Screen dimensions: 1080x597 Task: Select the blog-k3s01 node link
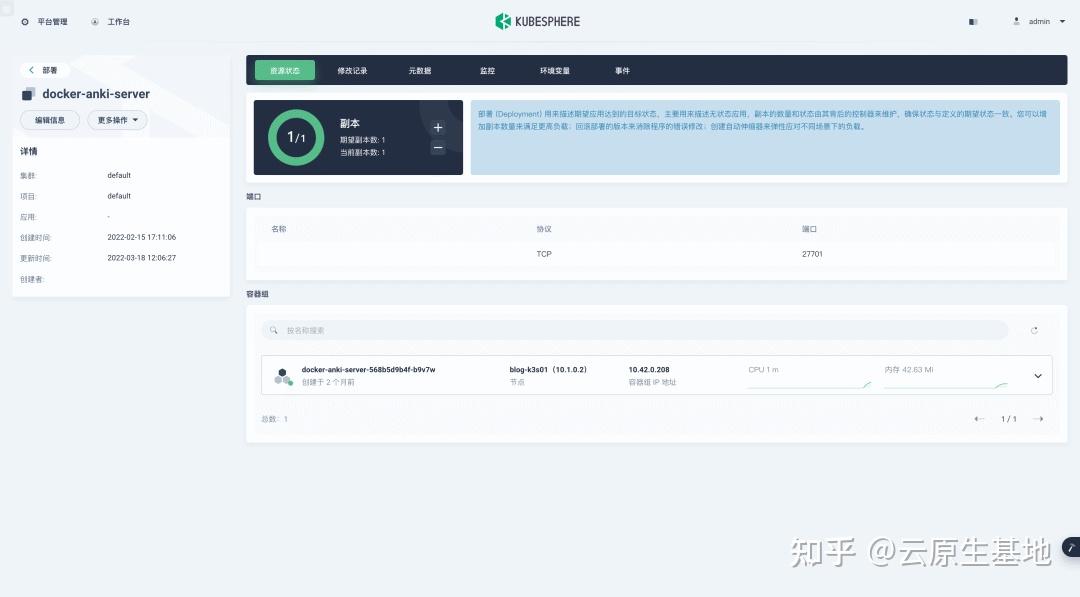click(530, 369)
